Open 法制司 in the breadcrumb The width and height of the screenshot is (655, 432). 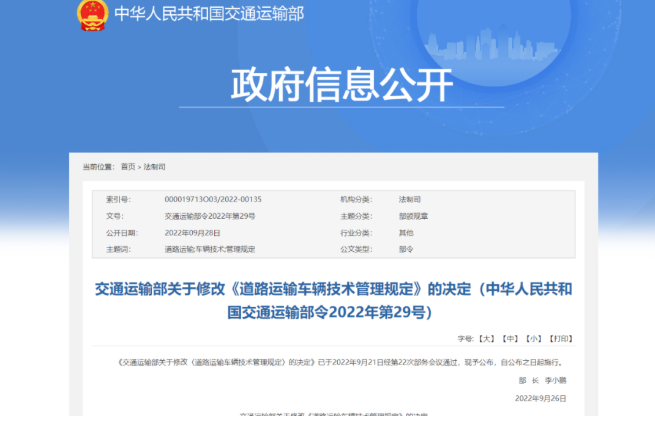coord(155,166)
